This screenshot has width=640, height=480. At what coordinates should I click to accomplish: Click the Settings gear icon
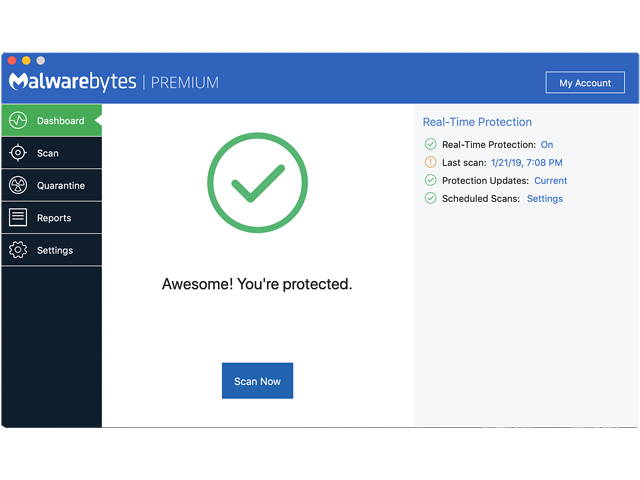click(18, 250)
